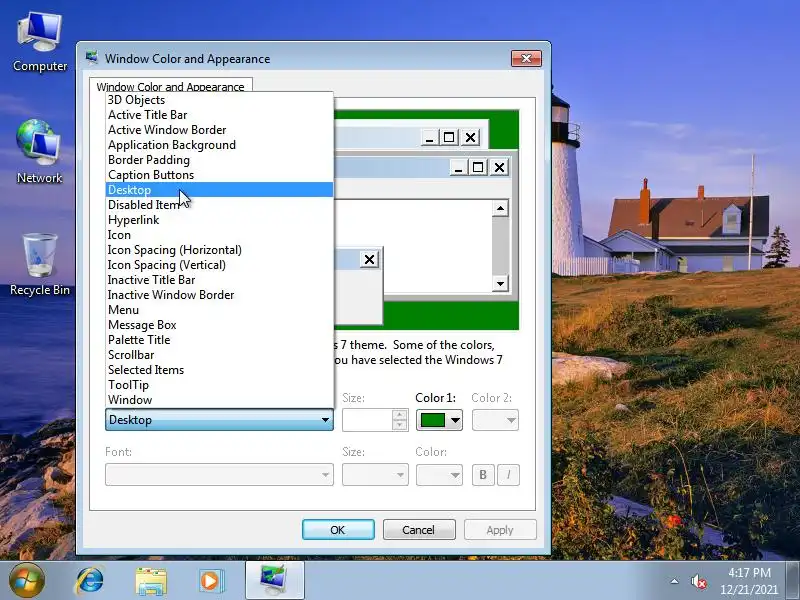Choose Icon Spacing (Vertical)
This screenshot has width=800, height=600.
coord(219,265)
